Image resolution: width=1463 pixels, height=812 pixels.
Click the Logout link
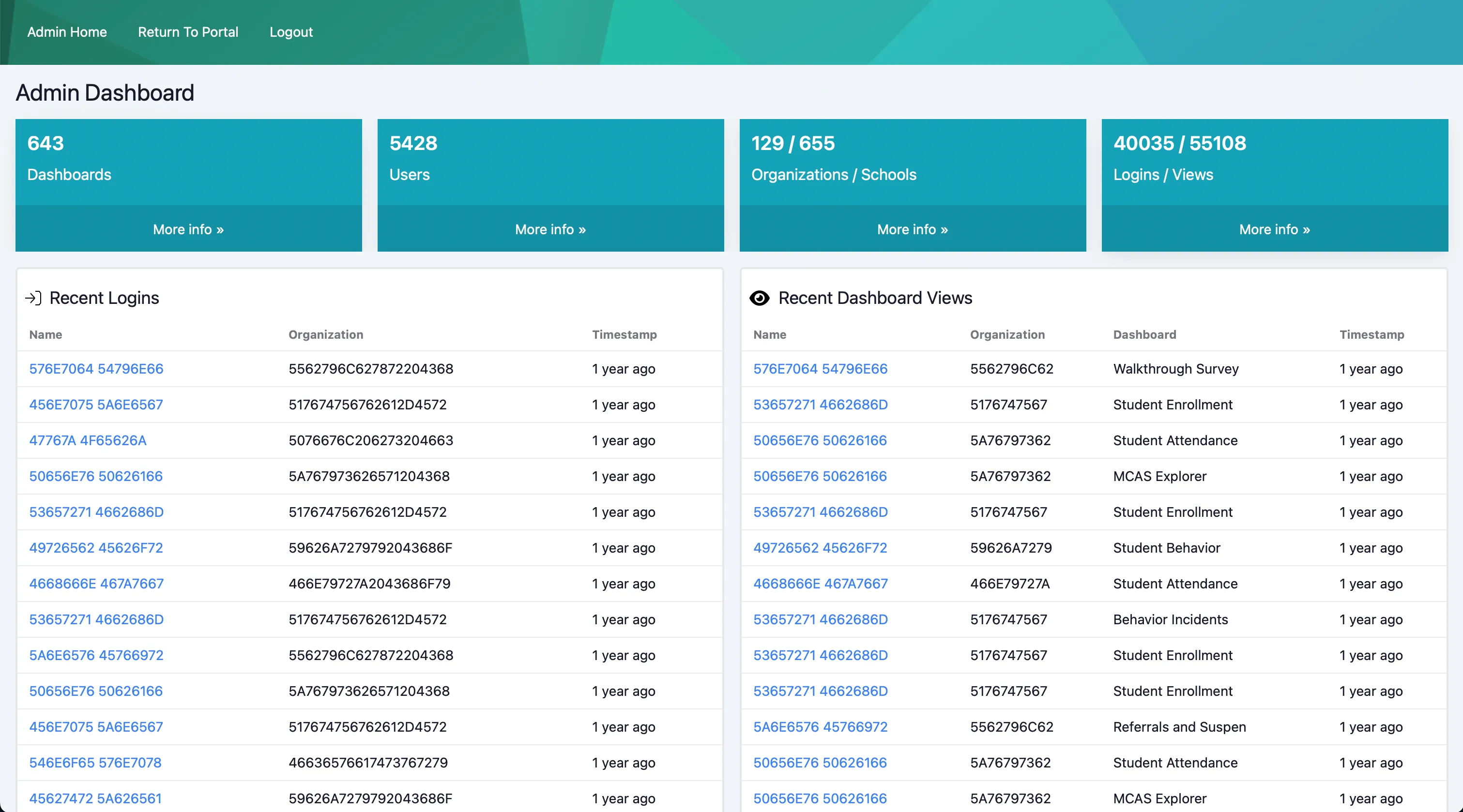(291, 32)
